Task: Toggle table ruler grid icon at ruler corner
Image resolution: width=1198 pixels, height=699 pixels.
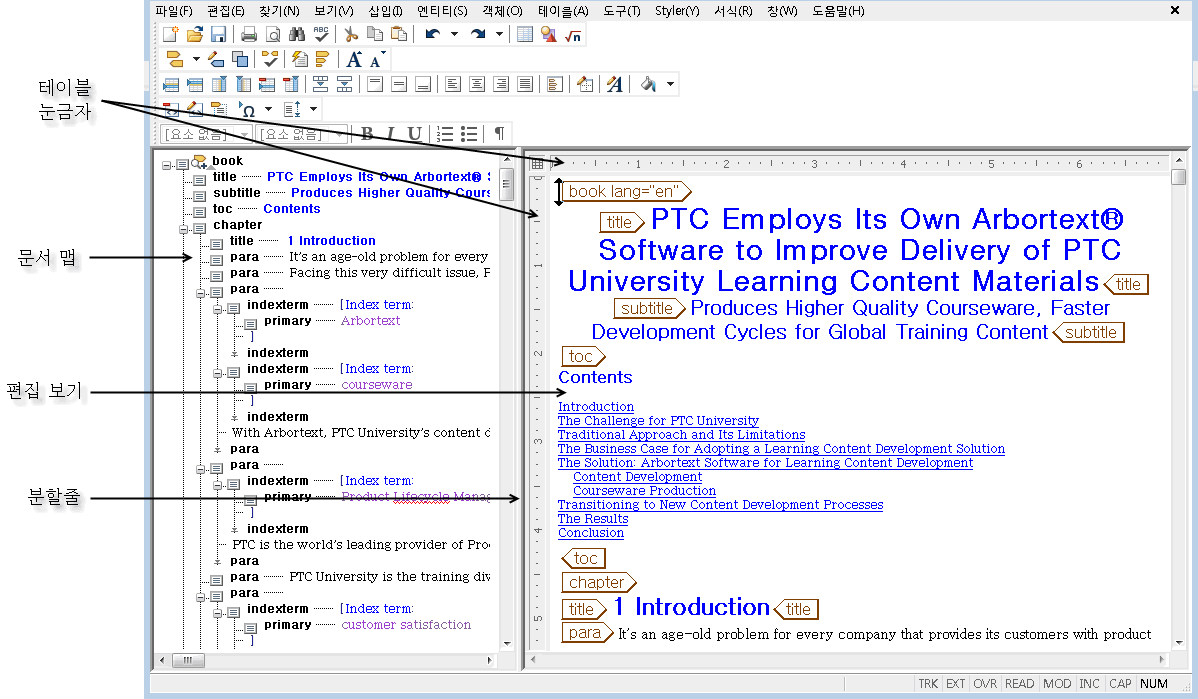Action: [537, 163]
